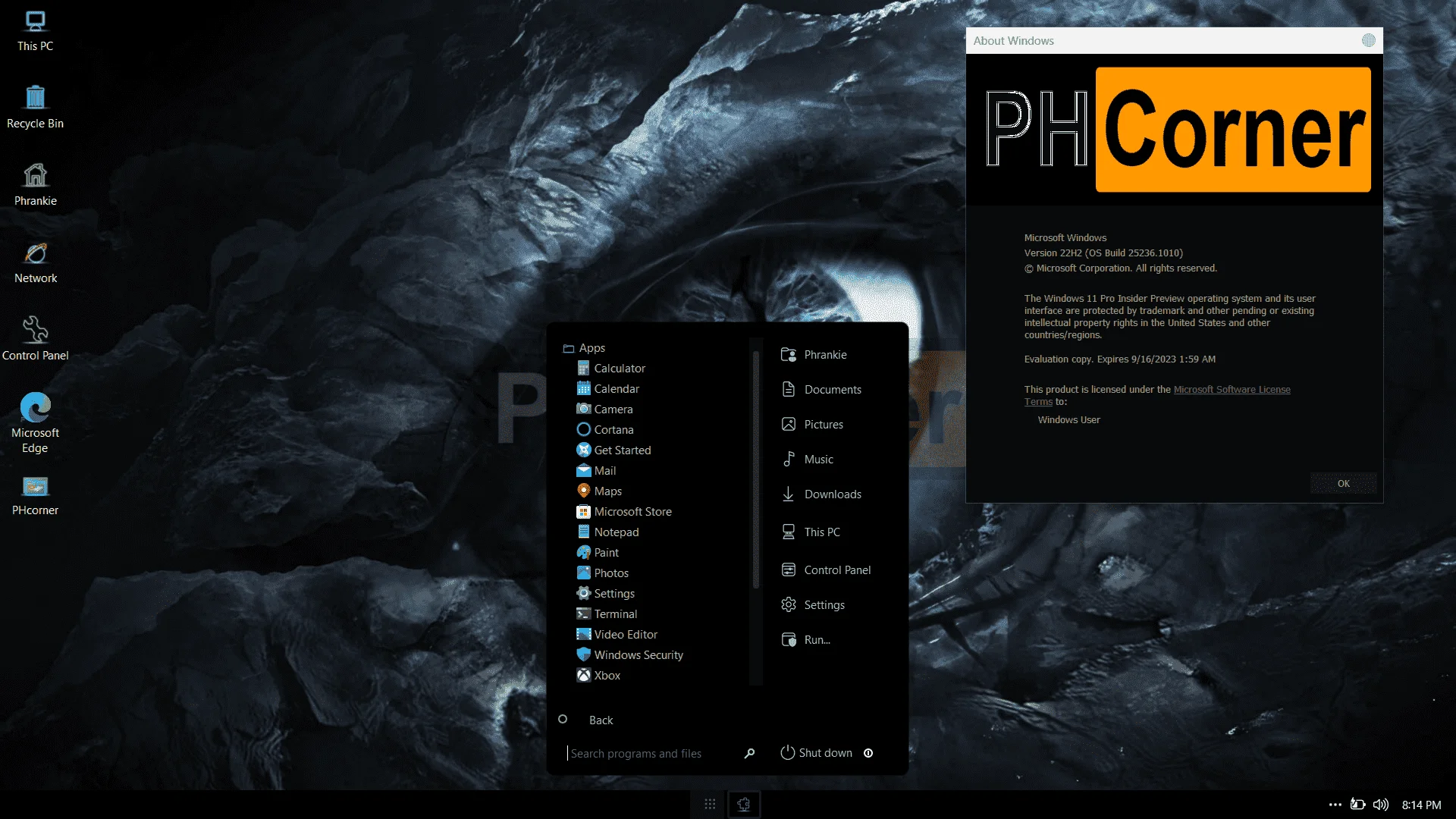This screenshot has height=819, width=1456.
Task: Open Maps application
Action: tap(599, 491)
